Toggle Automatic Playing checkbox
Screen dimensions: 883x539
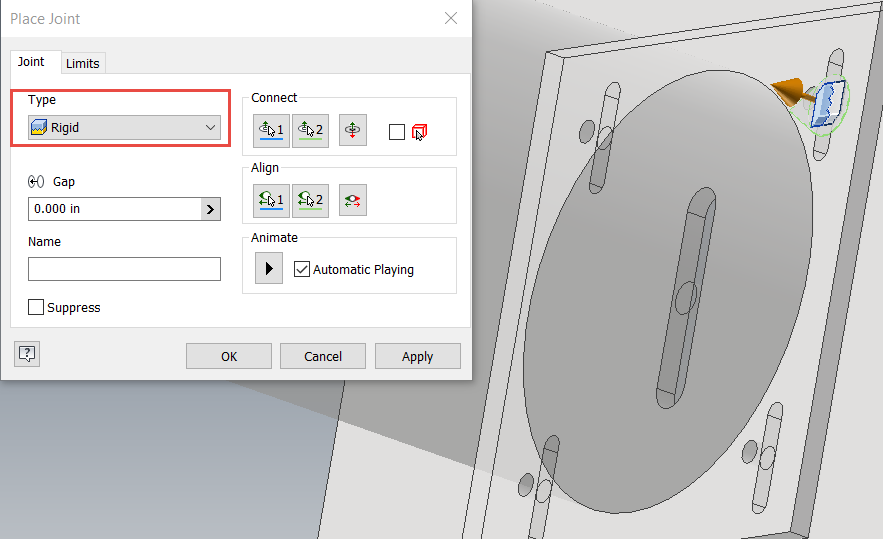click(302, 269)
